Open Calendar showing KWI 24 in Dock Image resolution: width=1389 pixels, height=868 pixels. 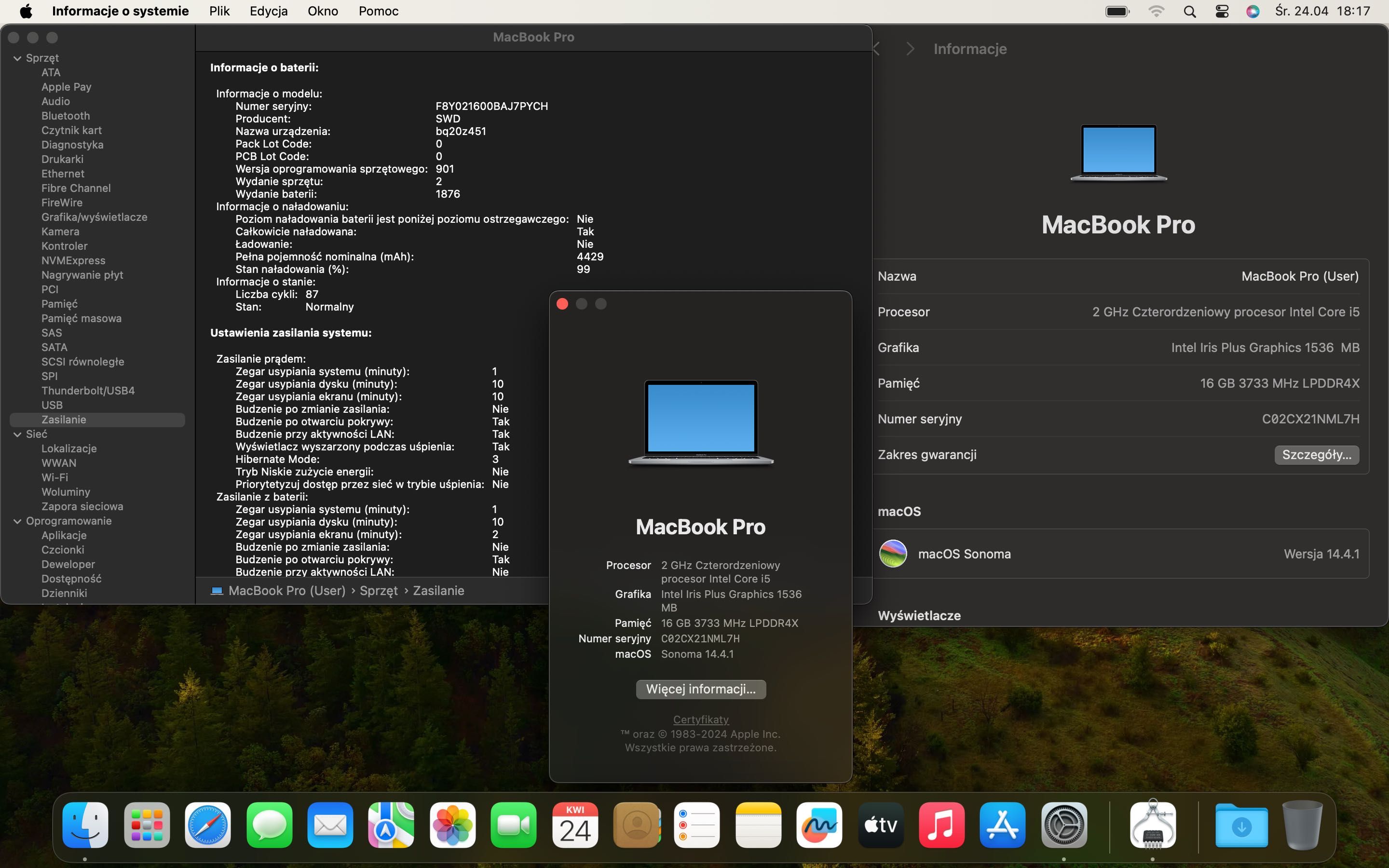[574, 825]
